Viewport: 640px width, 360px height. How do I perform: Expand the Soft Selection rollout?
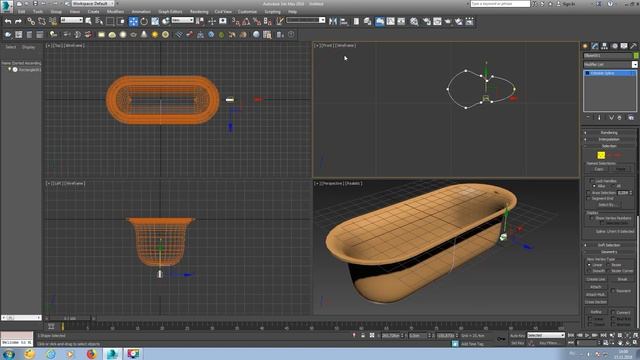pos(609,245)
